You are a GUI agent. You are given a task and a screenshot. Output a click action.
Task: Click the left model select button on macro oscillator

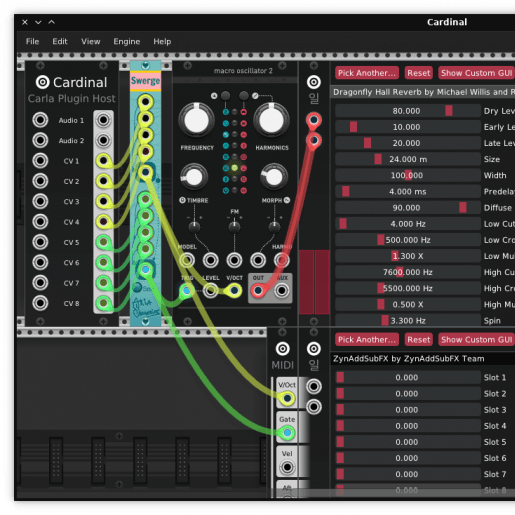click(226, 96)
